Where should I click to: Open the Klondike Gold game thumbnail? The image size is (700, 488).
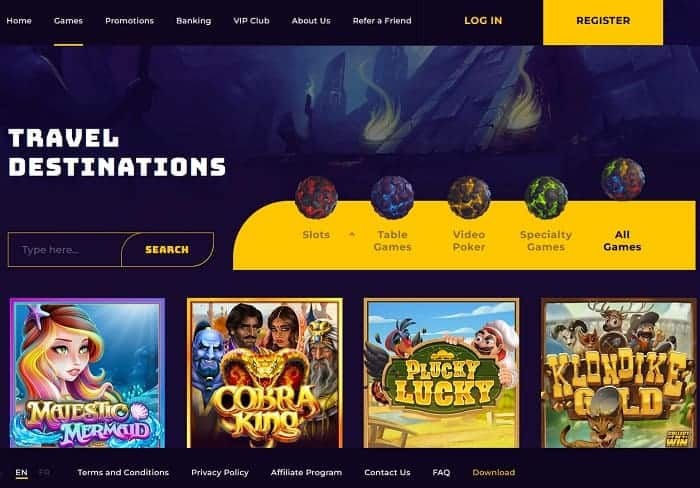tap(619, 373)
